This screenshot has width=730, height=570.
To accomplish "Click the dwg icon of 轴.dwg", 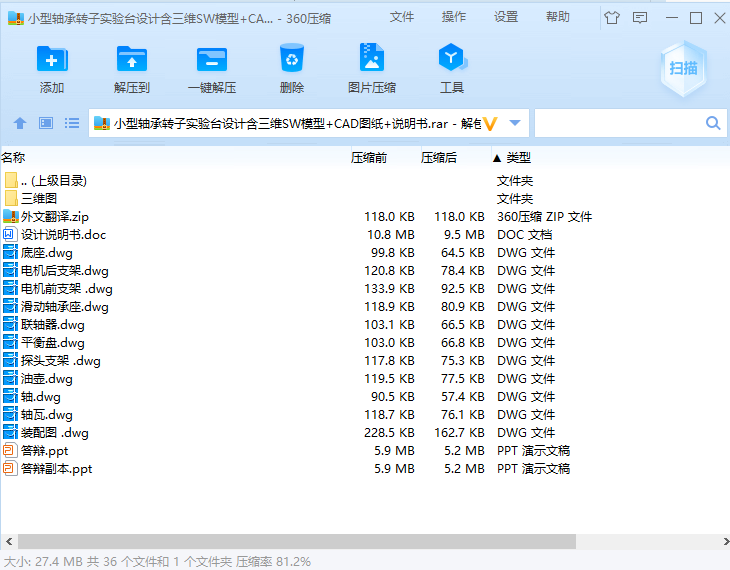I will [10, 396].
